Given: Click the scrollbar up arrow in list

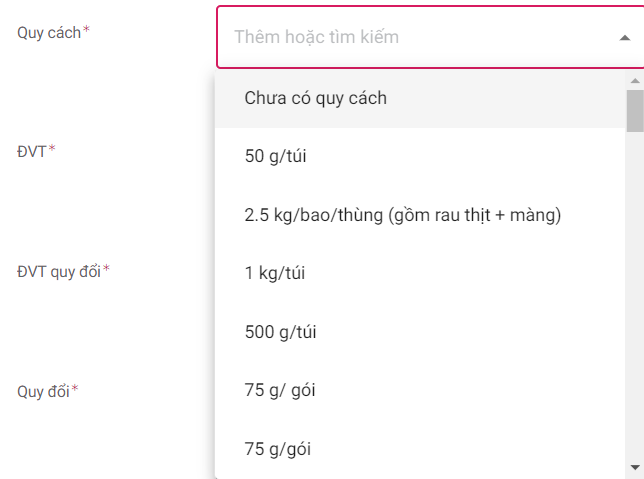Looking at the screenshot, I should [x=634, y=80].
